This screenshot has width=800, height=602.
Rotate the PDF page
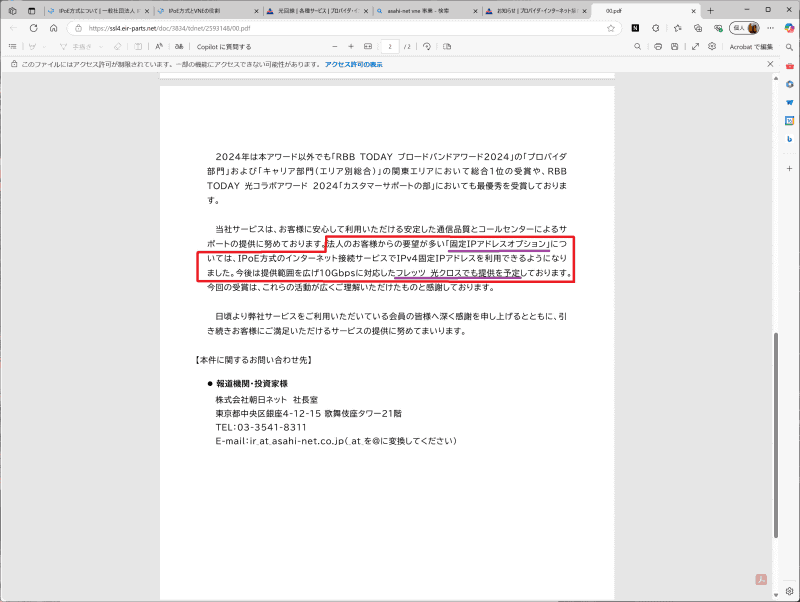pyautogui.click(x=427, y=46)
